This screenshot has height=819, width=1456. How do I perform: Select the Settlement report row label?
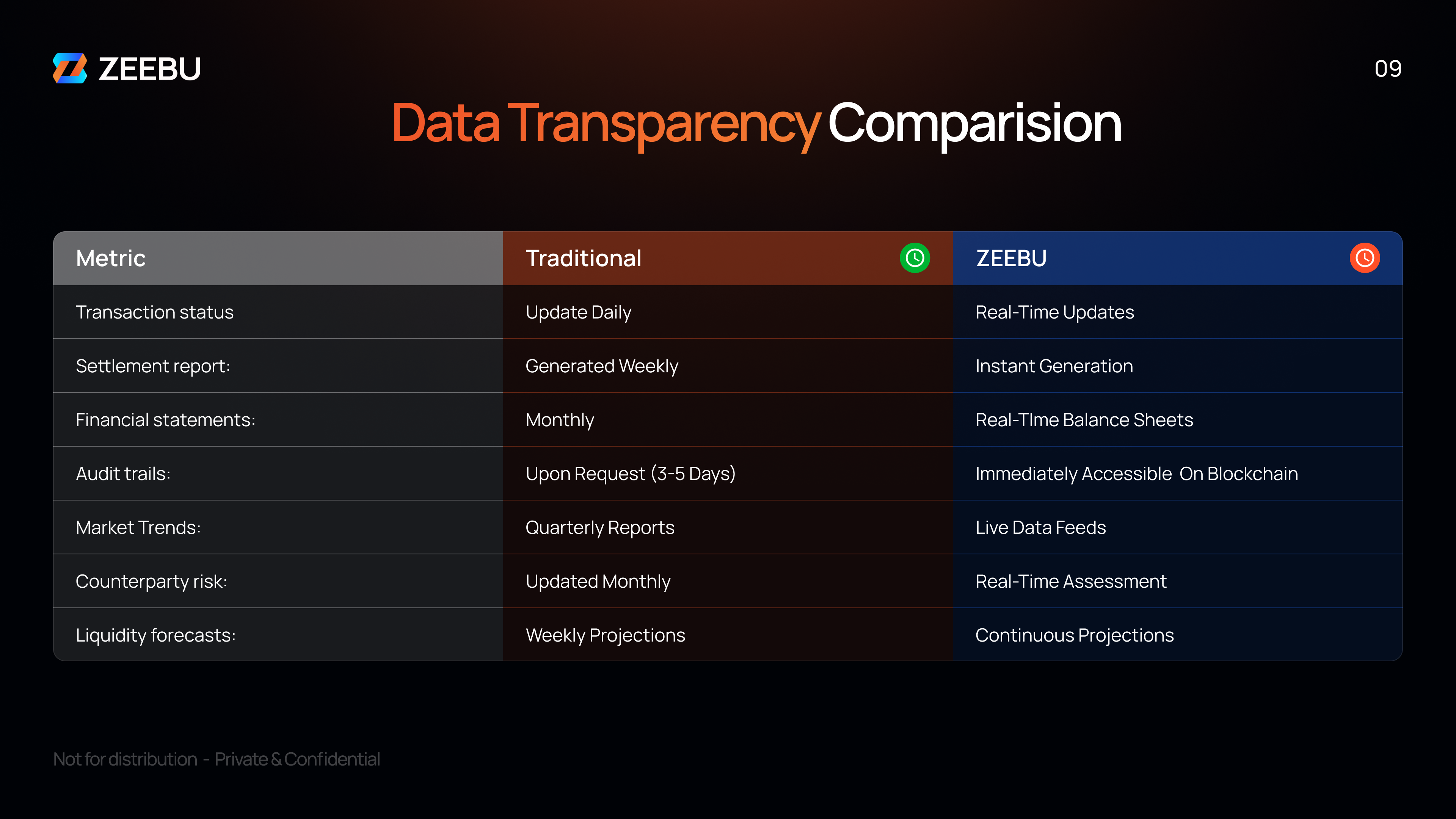click(152, 366)
